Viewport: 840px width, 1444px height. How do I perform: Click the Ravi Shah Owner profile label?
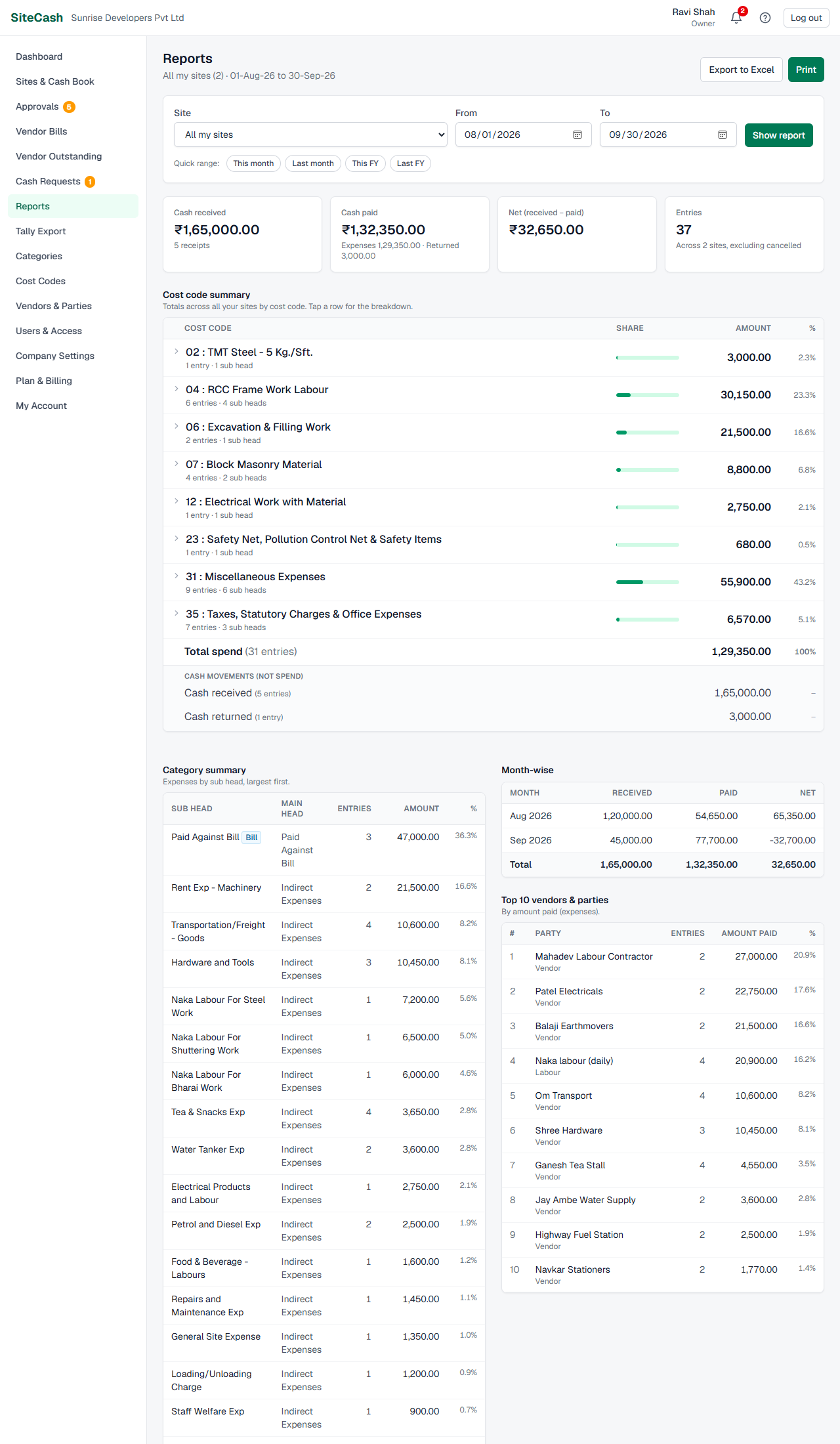[694, 18]
